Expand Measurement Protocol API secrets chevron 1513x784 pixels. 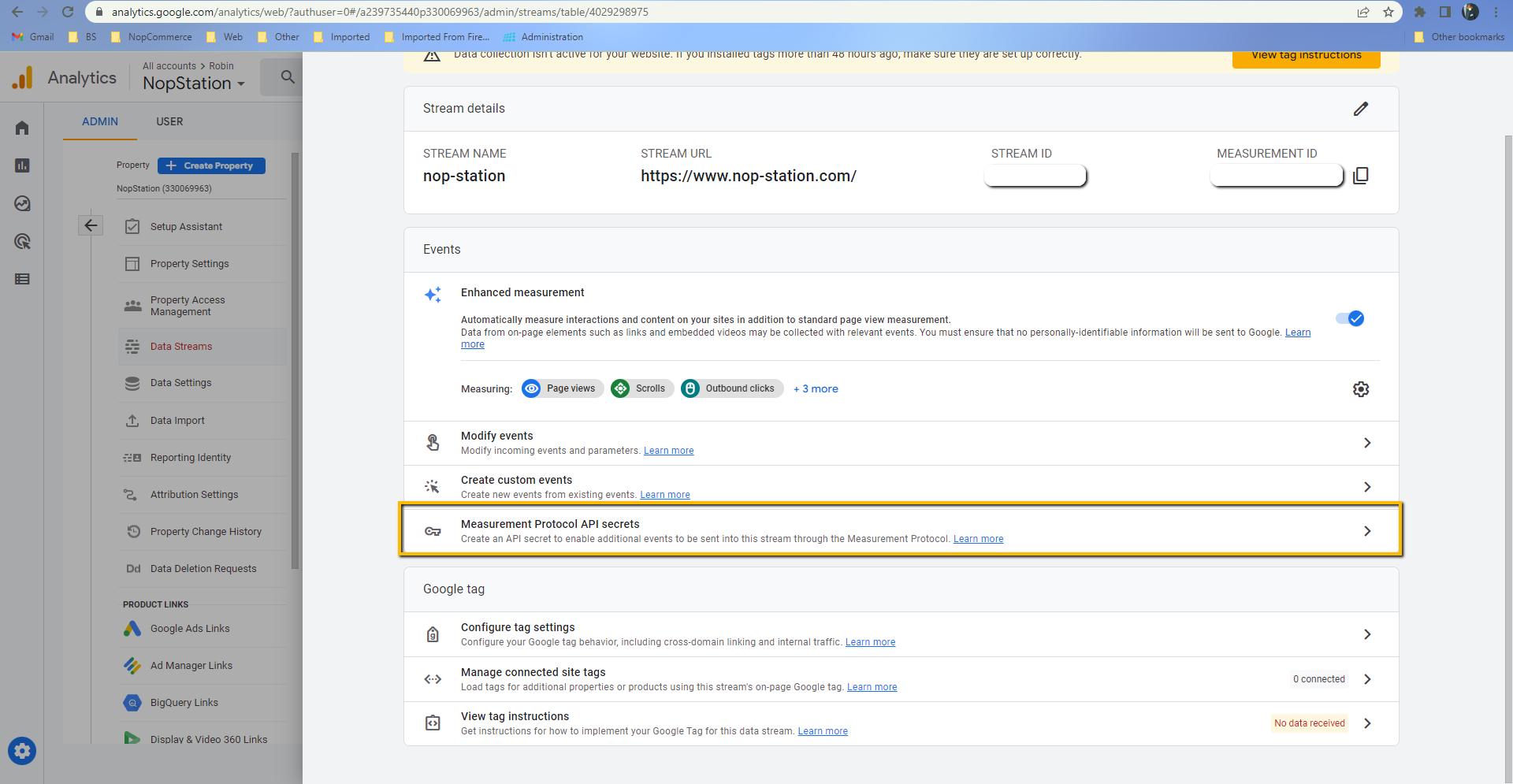[x=1367, y=531]
